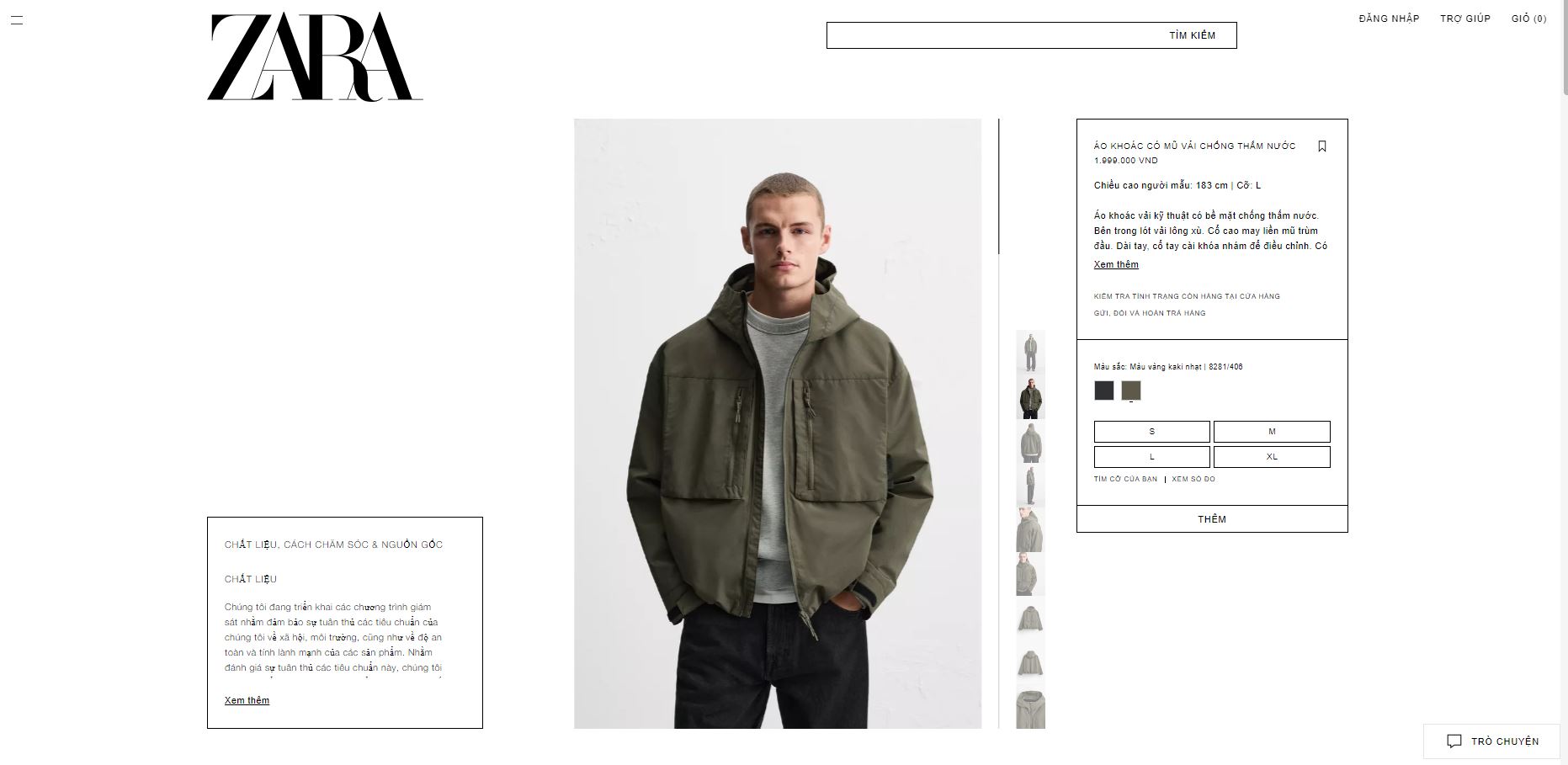Bookmark this jacket with the save icon
The width and height of the screenshot is (1568, 765).
[x=1321, y=146]
